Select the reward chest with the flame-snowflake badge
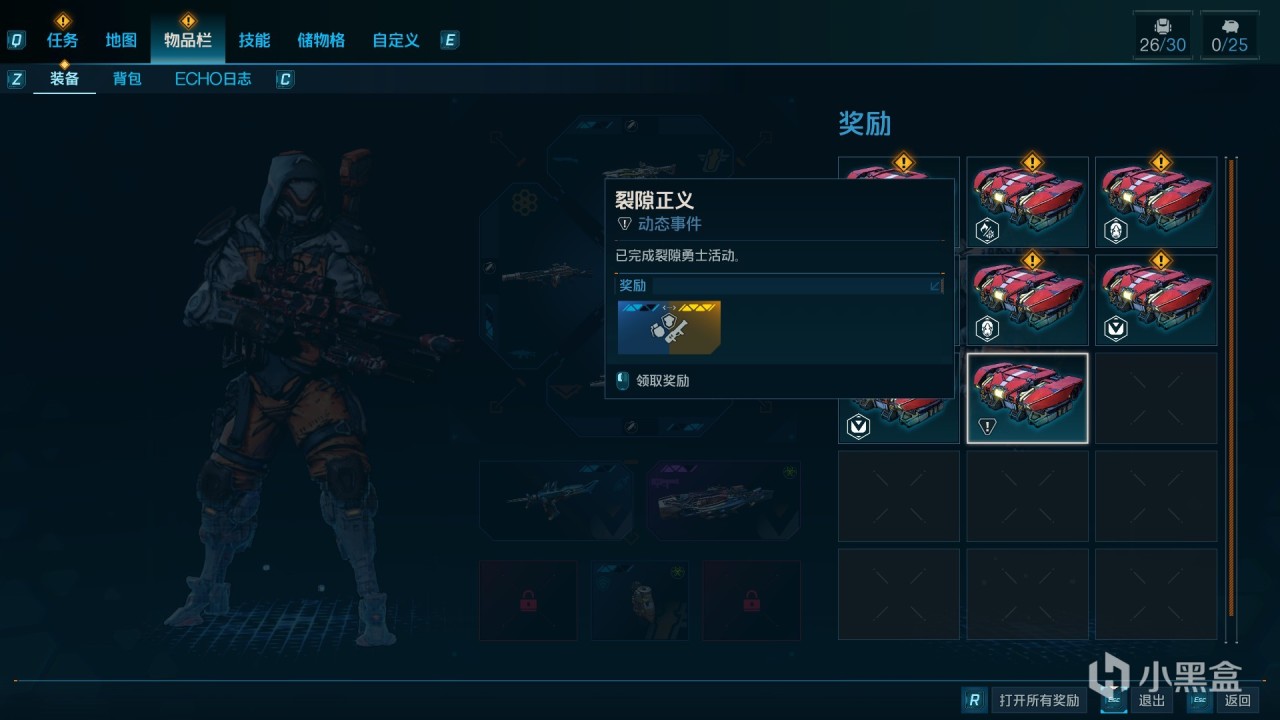Viewport: 1280px width, 720px height. click(1027, 202)
